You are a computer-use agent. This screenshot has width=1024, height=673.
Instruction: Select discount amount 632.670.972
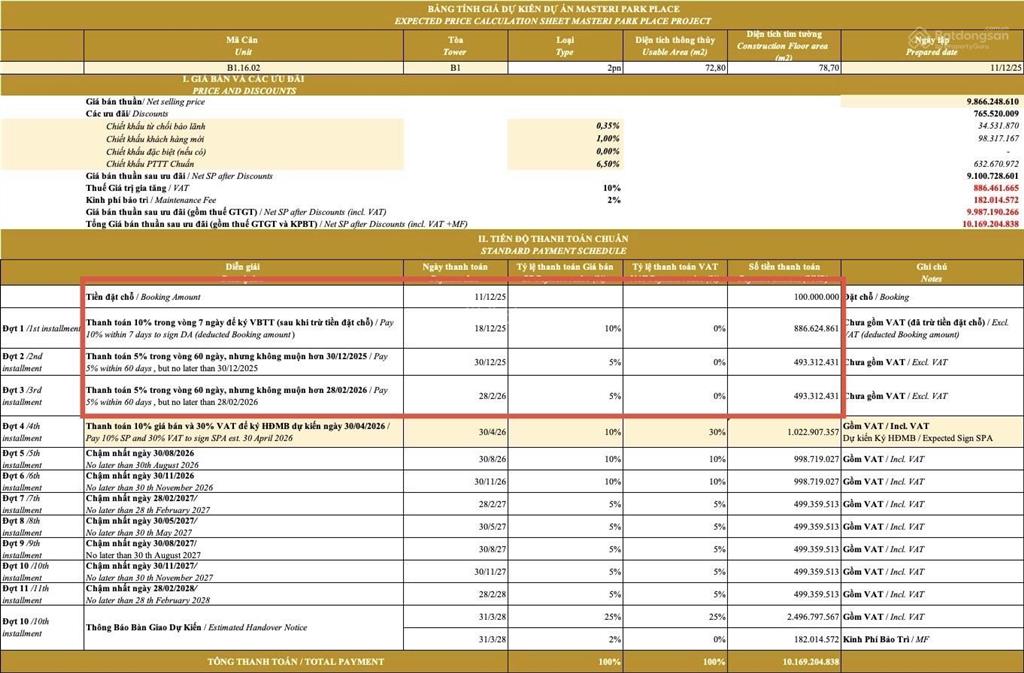996,164
